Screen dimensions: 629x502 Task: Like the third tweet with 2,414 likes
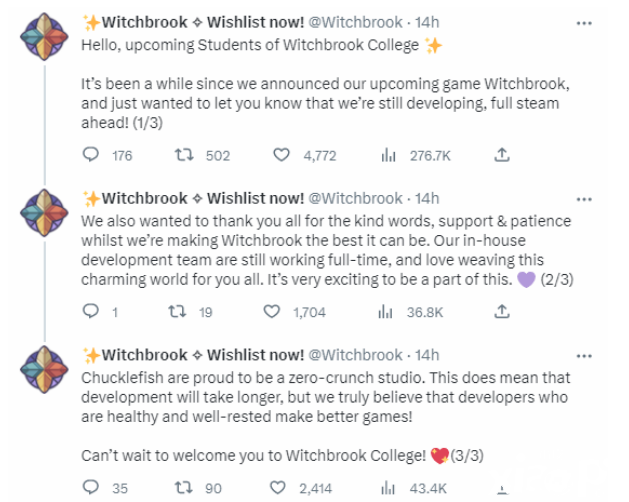click(278, 488)
